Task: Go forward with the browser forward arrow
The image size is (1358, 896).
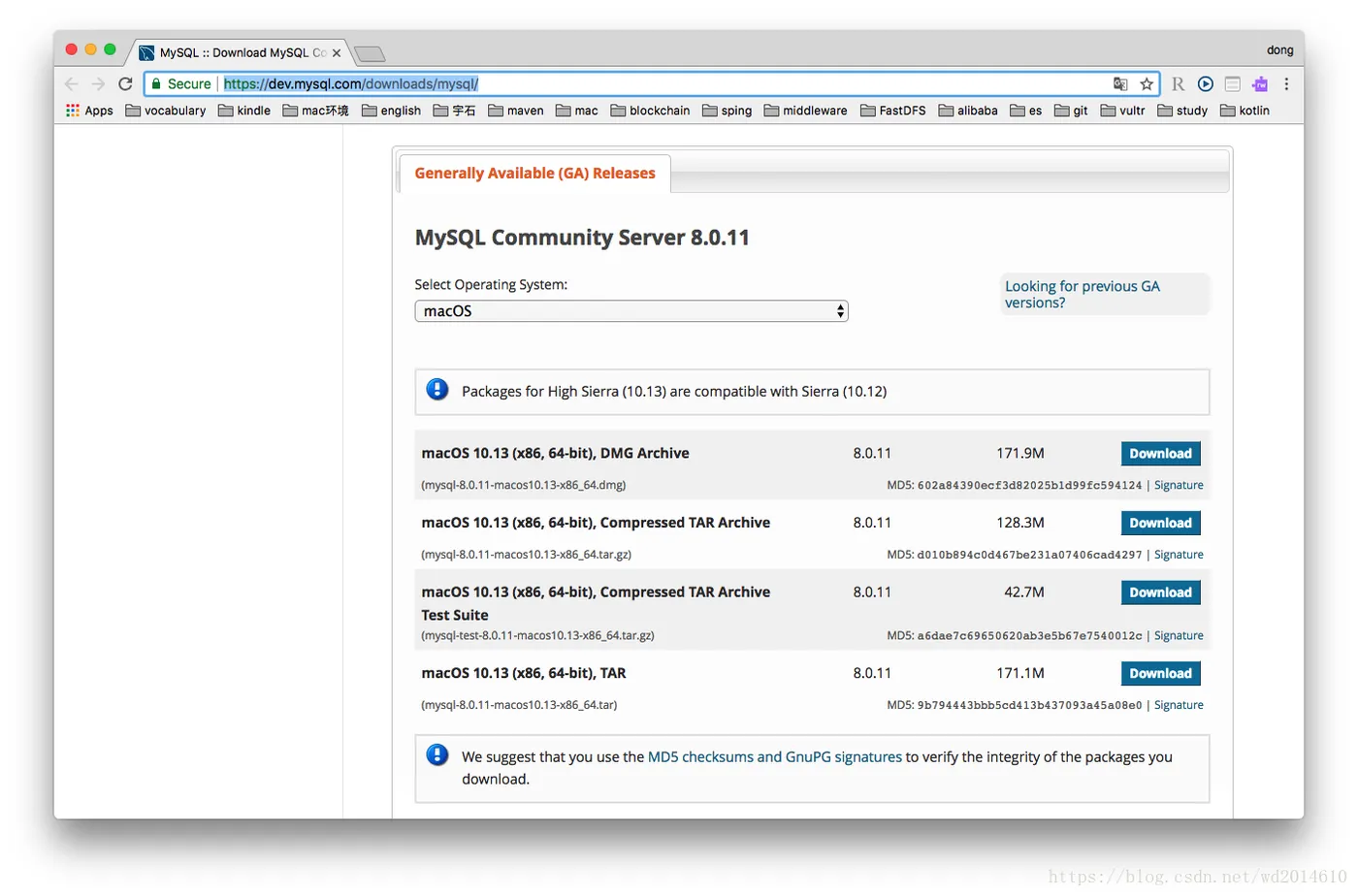Action: point(98,84)
